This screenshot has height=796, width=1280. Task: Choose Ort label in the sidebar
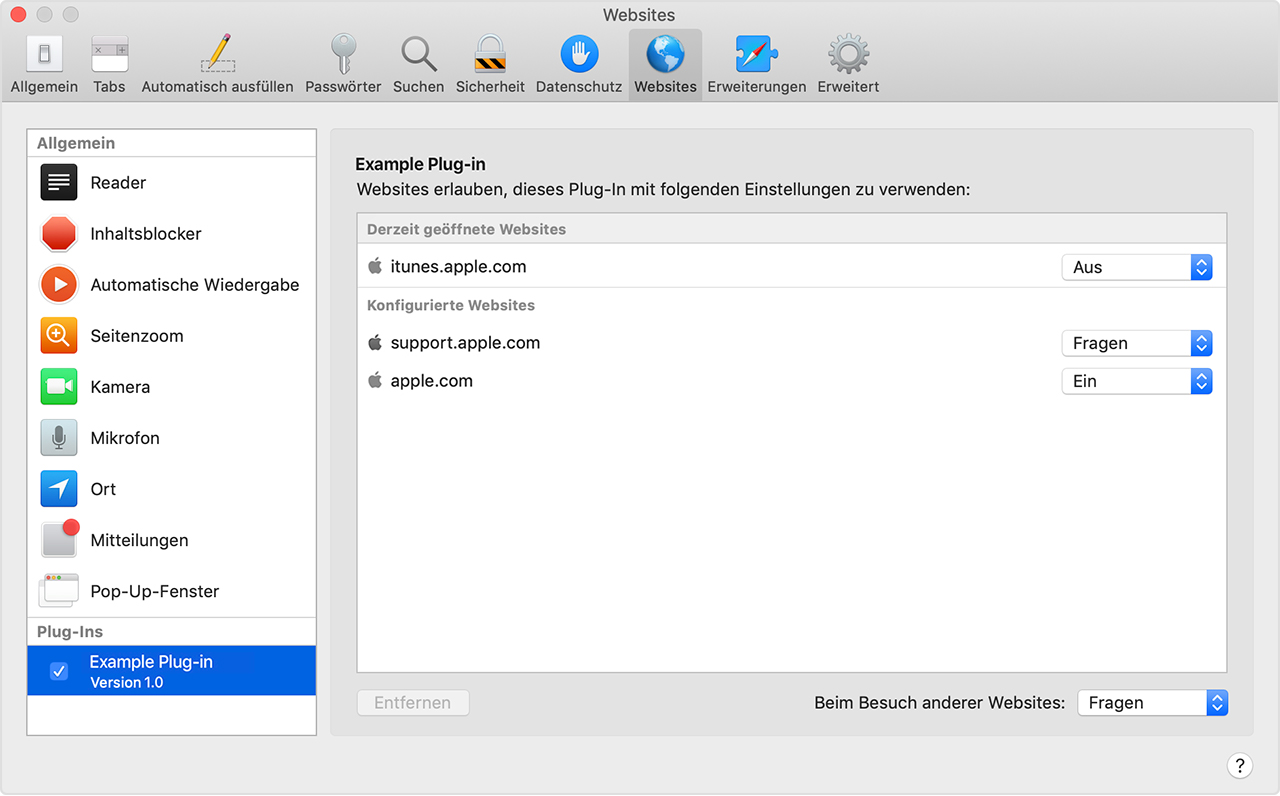(103, 489)
